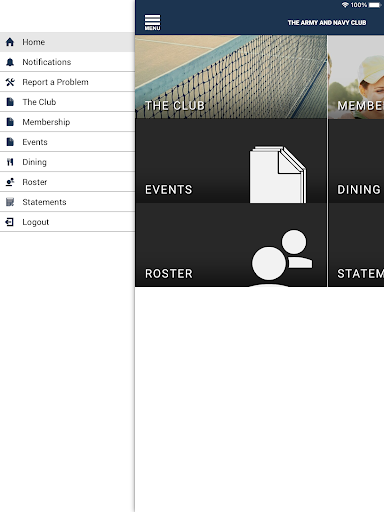The width and height of the screenshot is (384, 512).
Task: Select Home in the side menu
Action: 67,42
